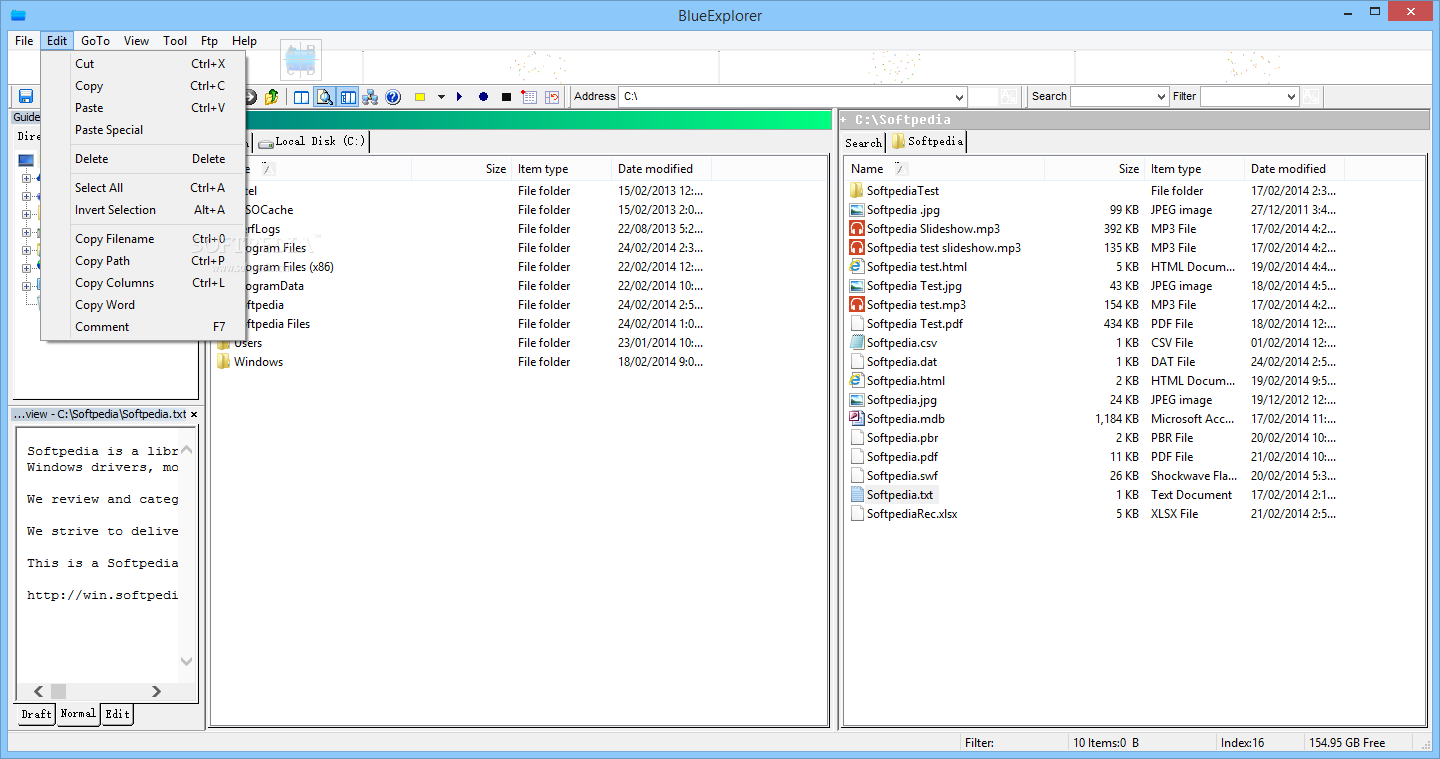Click the yellow square toolbar icon
The image size is (1440, 759).
click(x=420, y=97)
